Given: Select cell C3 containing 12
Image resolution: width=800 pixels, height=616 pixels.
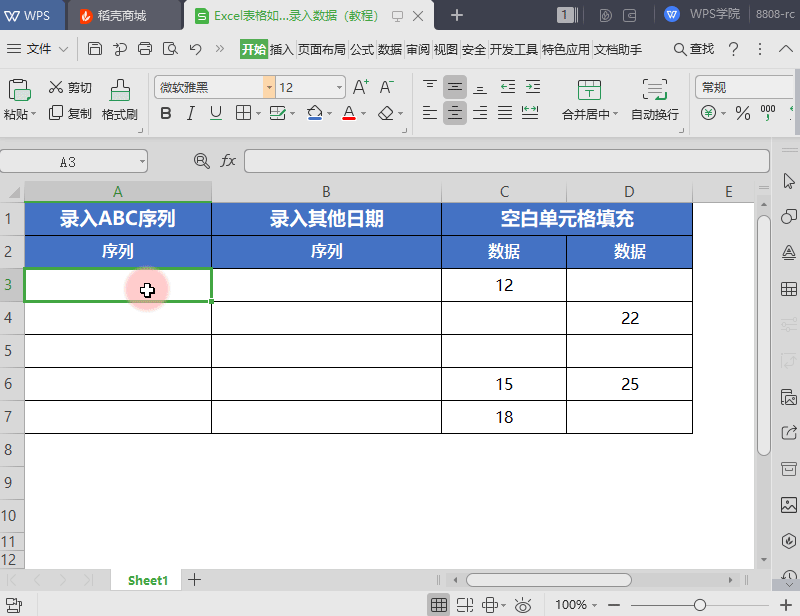Looking at the screenshot, I should [504, 285].
